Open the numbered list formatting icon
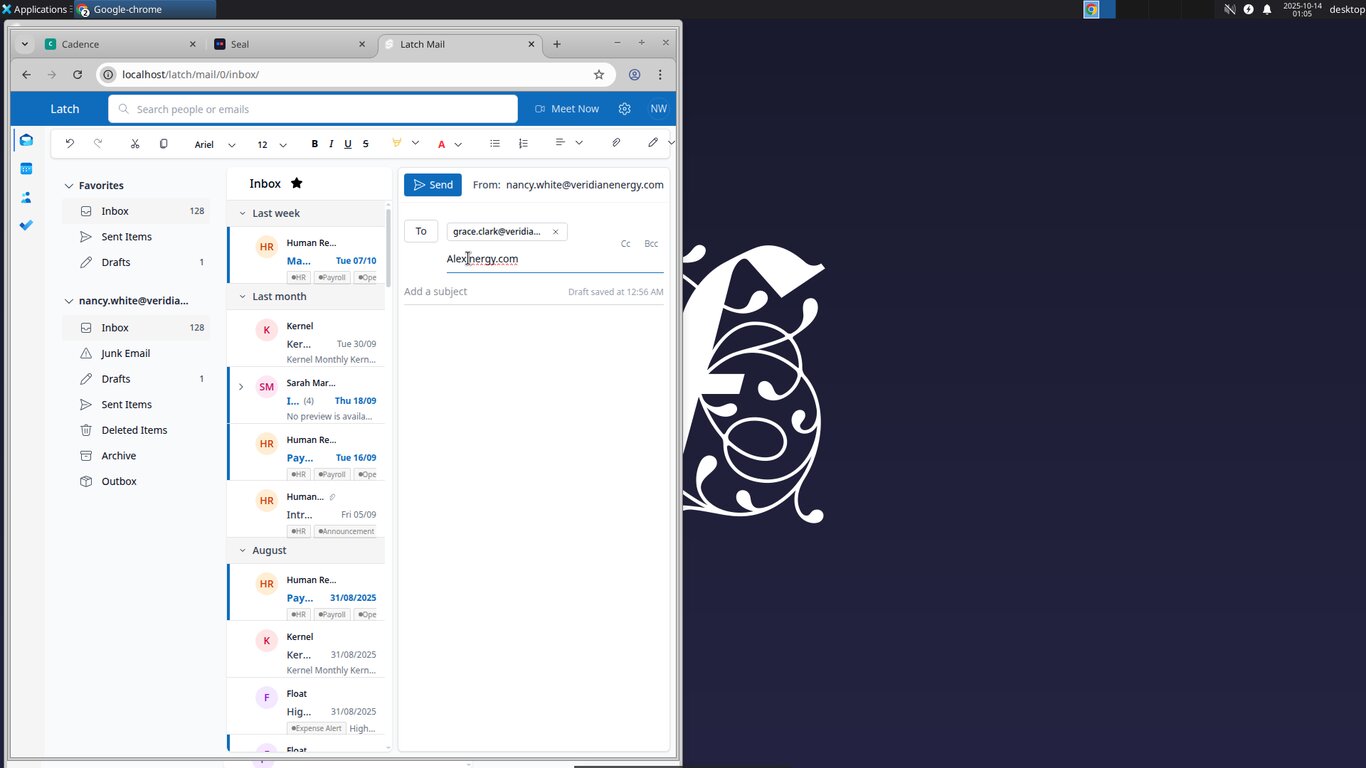1366x768 pixels. coord(523,144)
